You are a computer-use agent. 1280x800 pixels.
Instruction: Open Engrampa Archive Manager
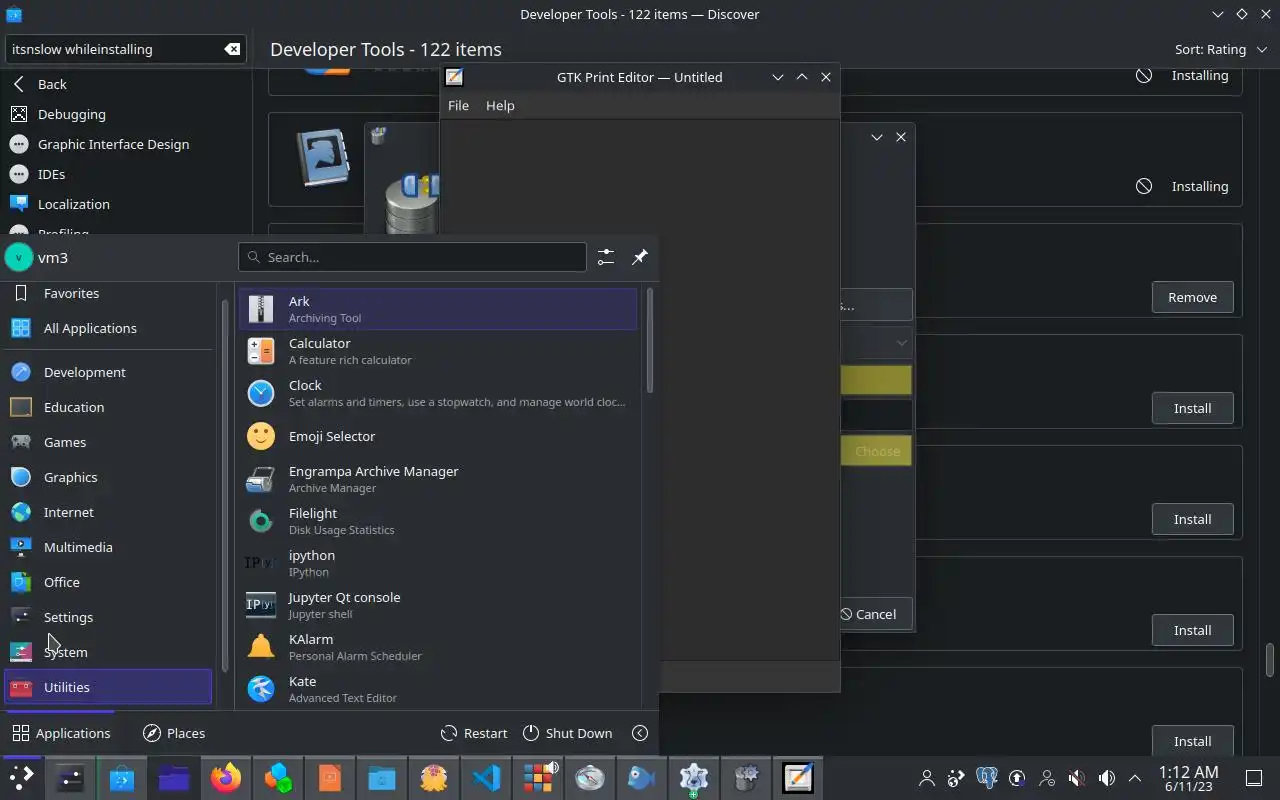point(438,479)
